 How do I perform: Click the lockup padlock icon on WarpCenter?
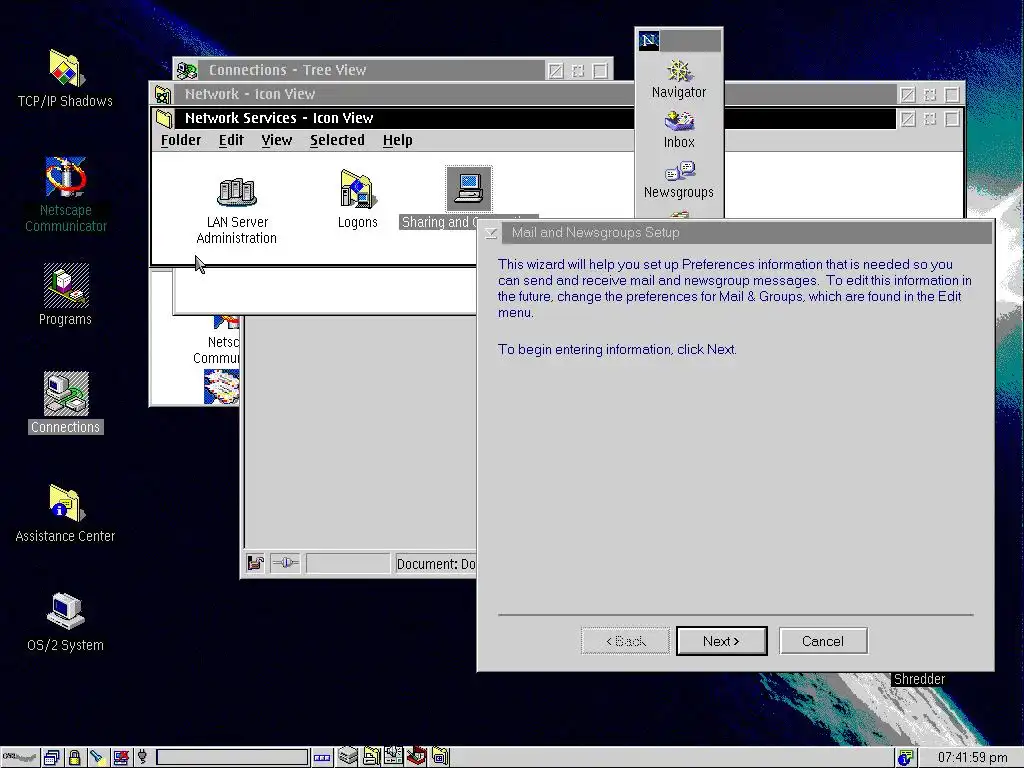[74, 758]
